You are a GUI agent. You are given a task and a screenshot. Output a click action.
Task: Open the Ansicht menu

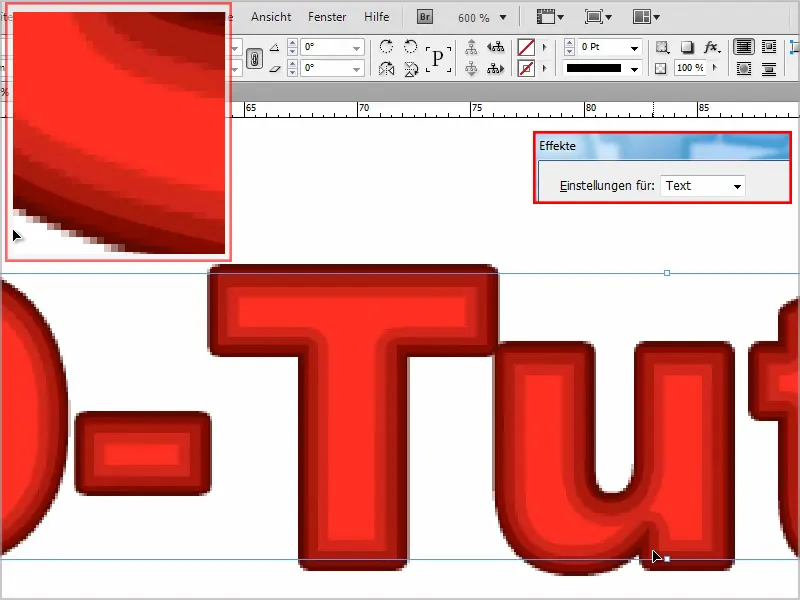click(271, 17)
